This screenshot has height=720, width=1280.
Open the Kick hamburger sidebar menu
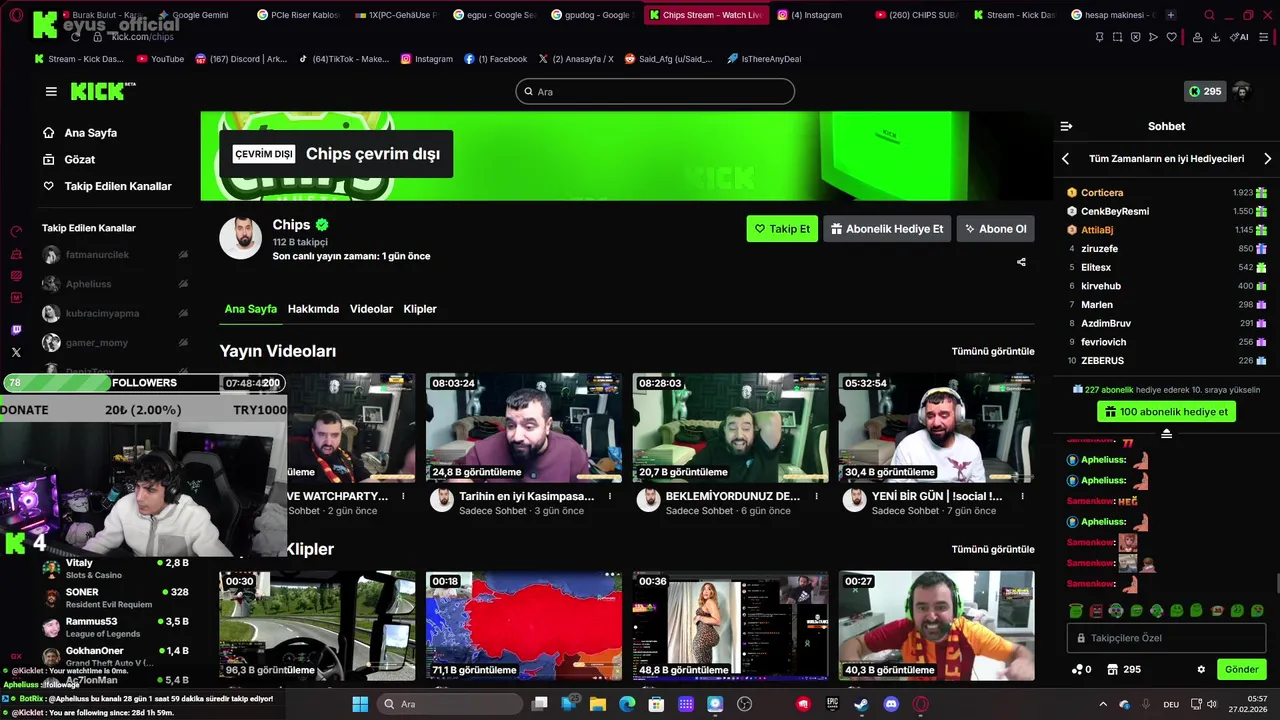(x=51, y=91)
